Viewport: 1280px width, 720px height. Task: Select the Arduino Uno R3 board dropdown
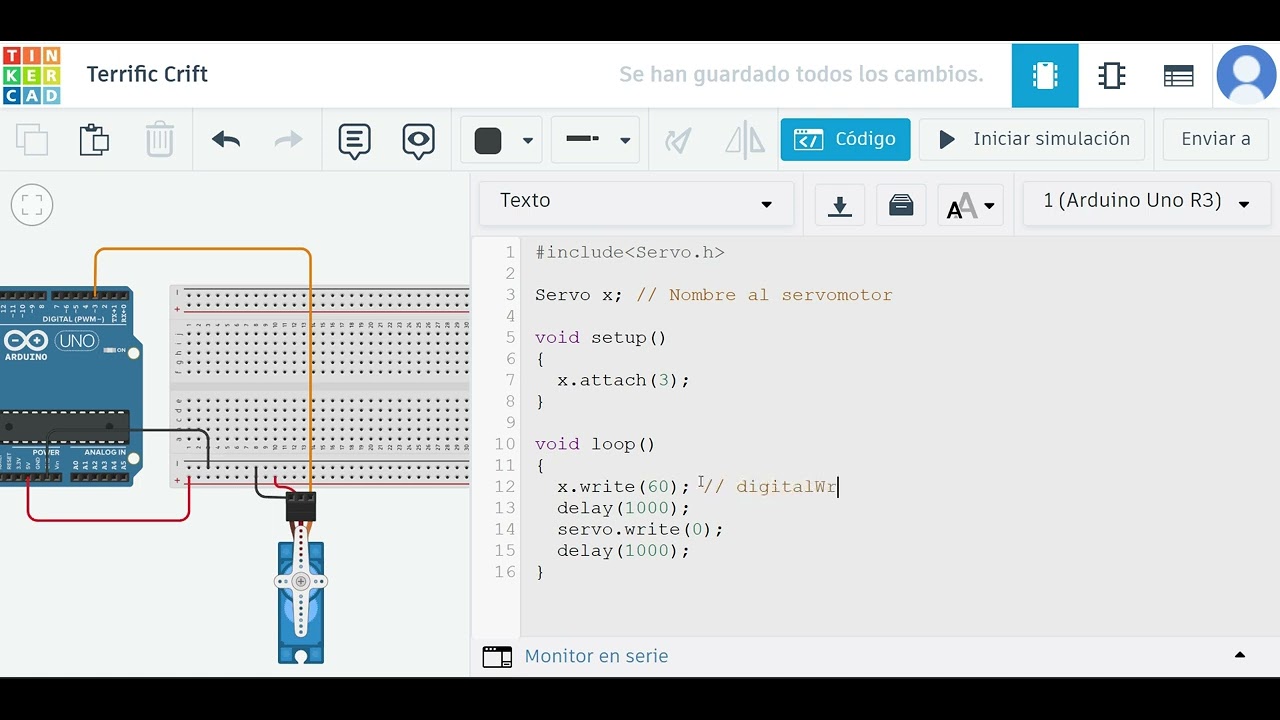click(1146, 203)
